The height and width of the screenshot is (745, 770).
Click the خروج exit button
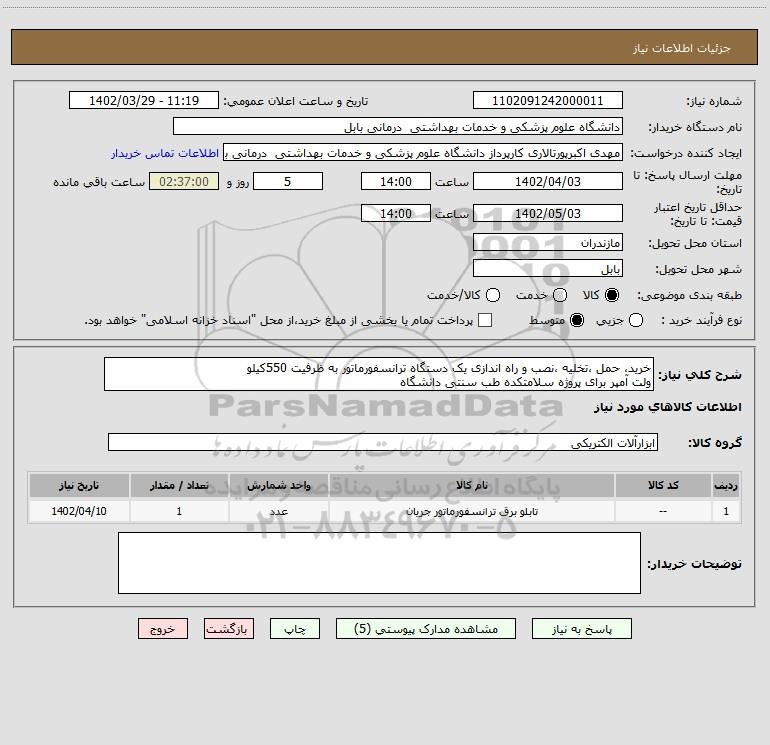163,629
